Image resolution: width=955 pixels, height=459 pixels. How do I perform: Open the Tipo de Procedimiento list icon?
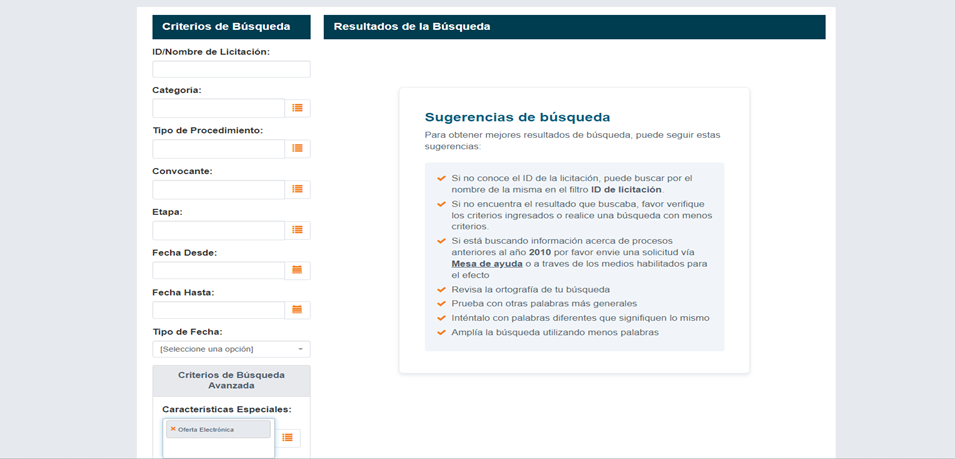click(x=297, y=148)
